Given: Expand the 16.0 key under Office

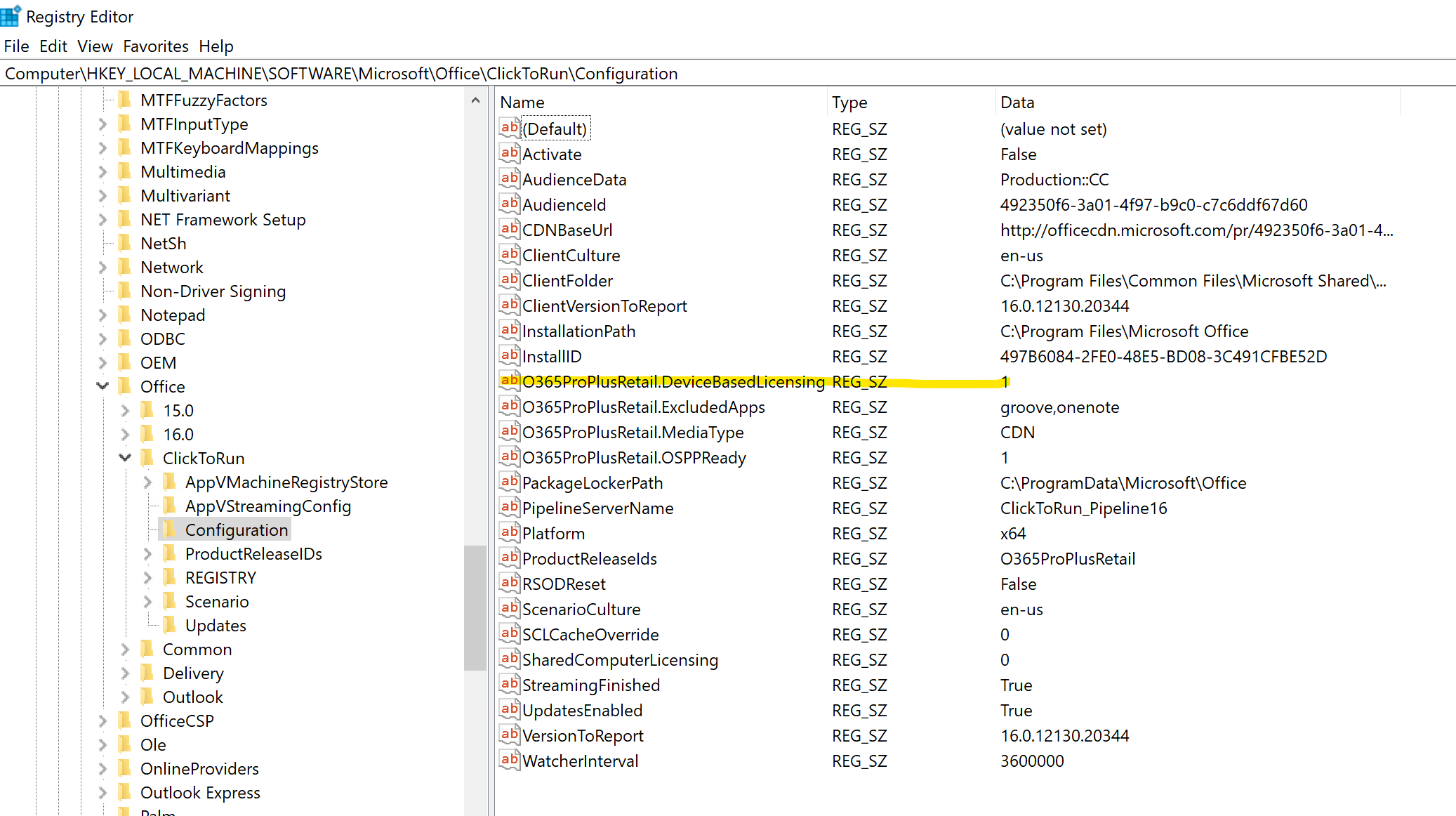Looking at the screenshot, I should pos(125,434).
